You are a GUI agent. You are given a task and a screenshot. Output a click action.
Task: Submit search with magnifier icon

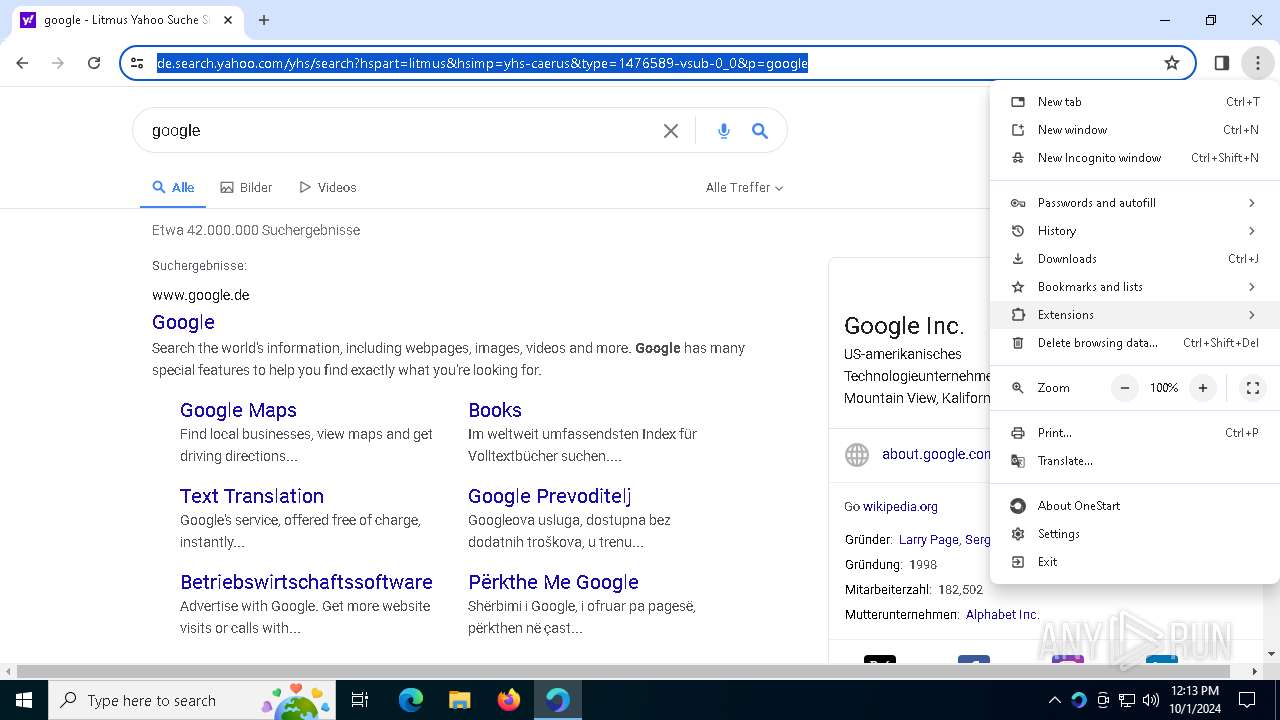click(x=760, y=131)
